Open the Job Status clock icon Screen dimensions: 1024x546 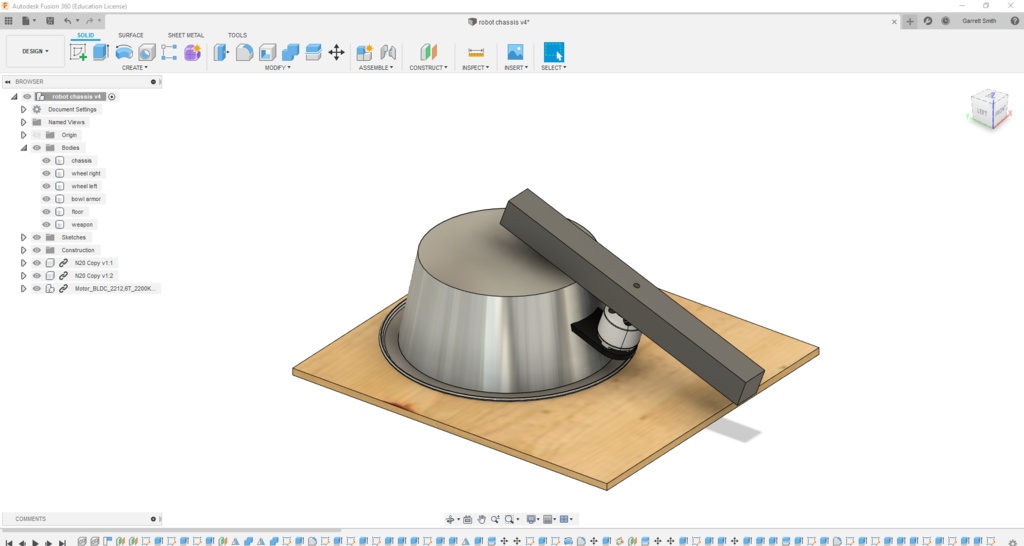pyautogui.click(x=946, y=21)
